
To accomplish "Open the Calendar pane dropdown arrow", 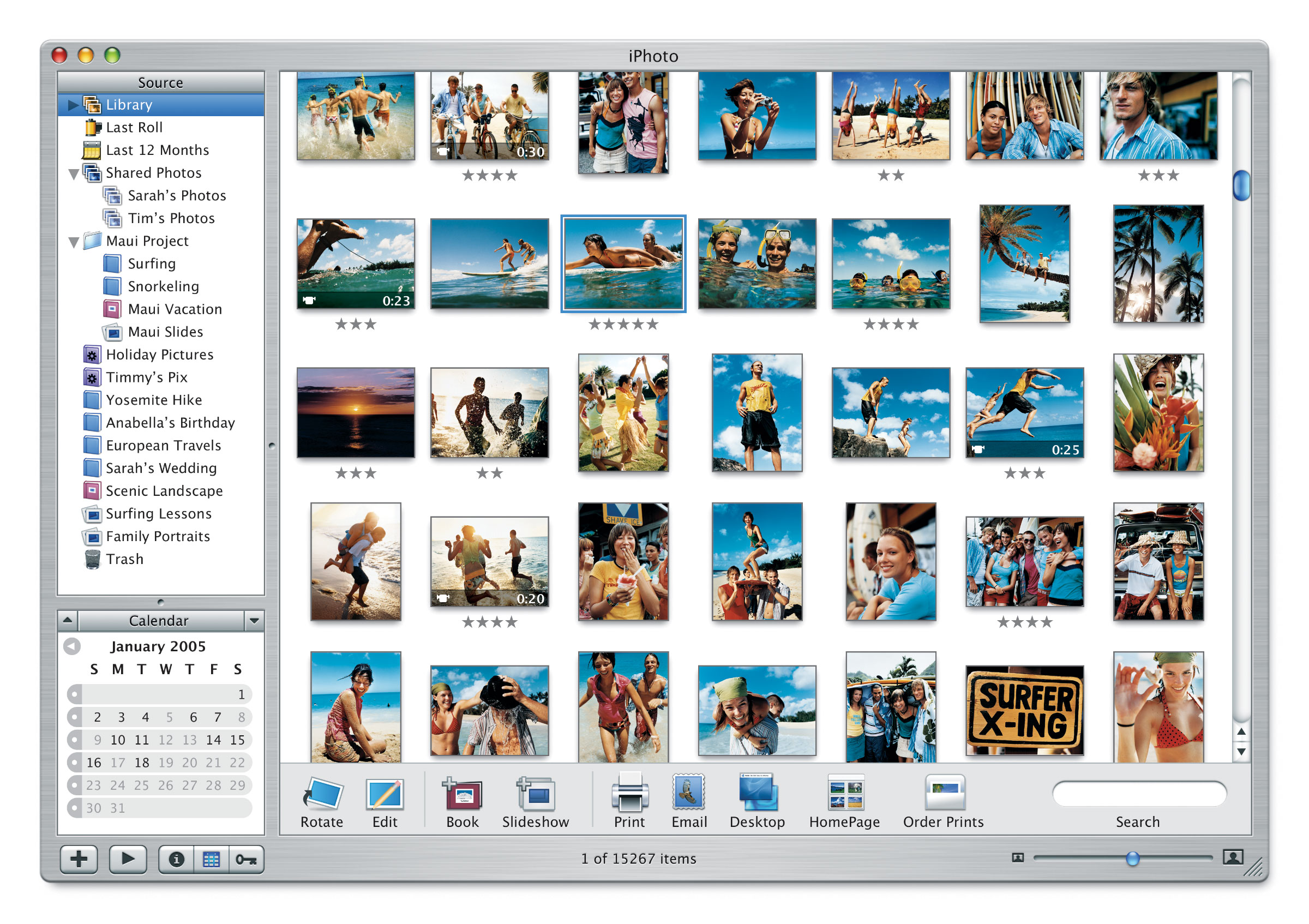I will (x=254, y=621).
